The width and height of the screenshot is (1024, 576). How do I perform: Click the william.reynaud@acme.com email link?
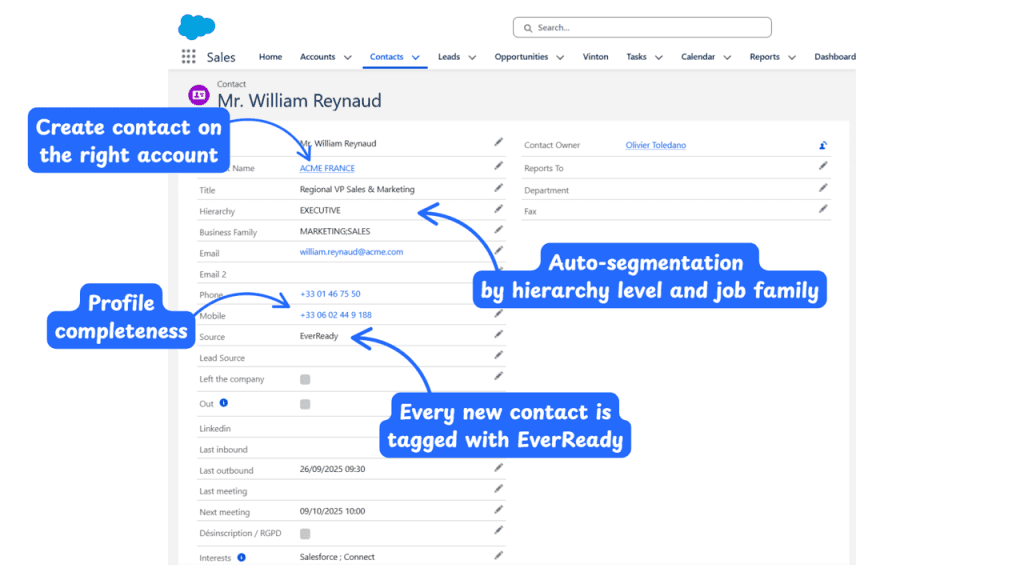(x=351, y=251)
